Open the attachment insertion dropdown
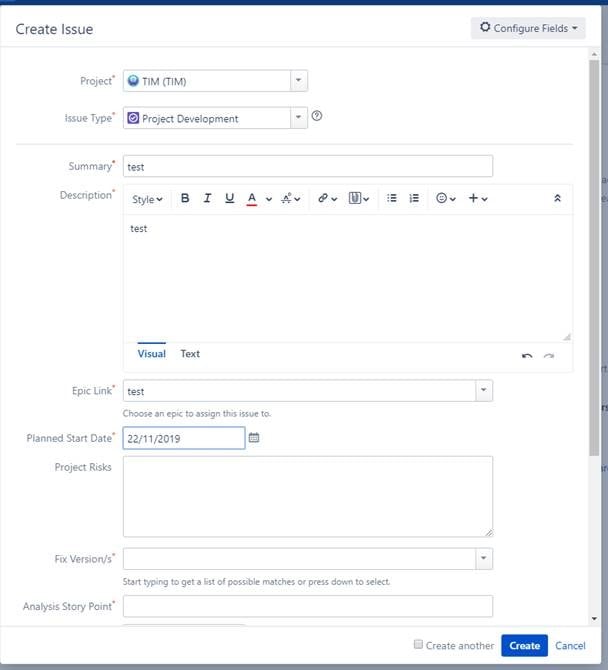This screenshot has width=608, height=670. (x=359, y=198)
